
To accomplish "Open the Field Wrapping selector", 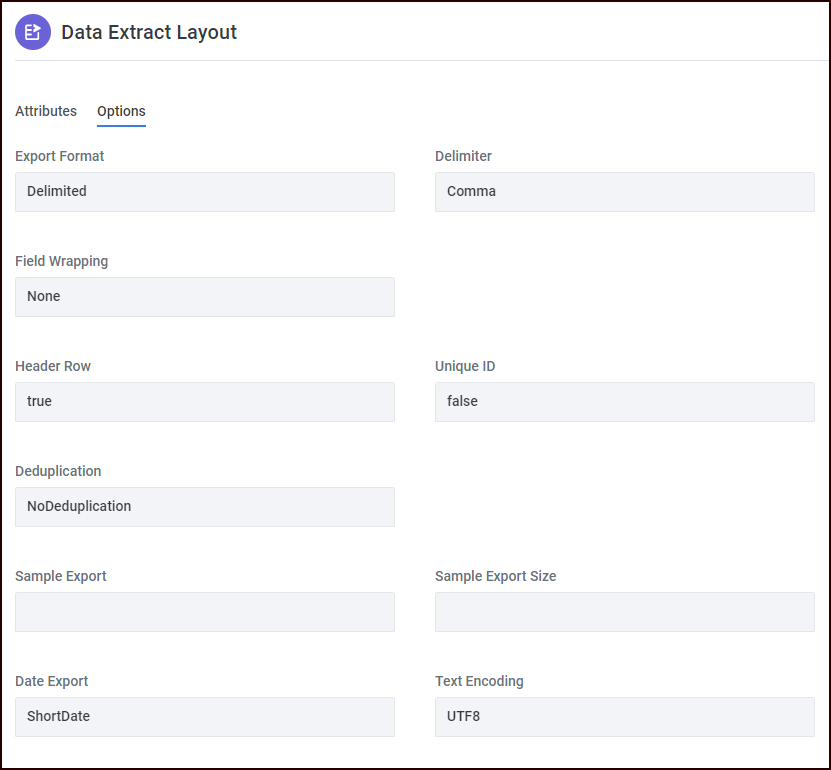I will tap(204, 296).
